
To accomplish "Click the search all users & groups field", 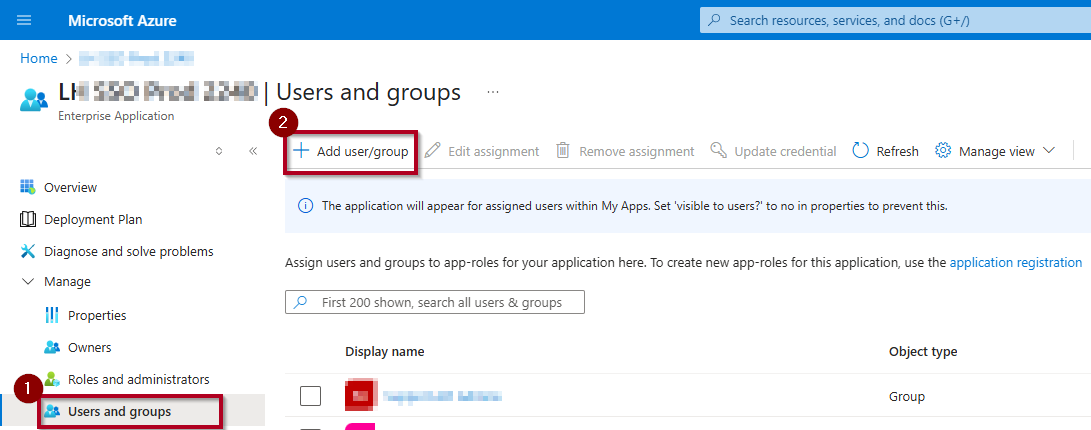I will (435, 303).
